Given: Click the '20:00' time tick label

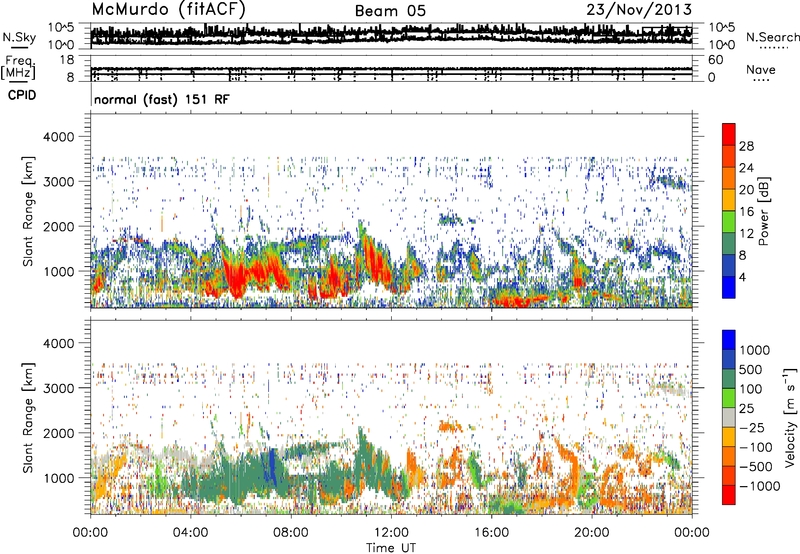Looking at the screenshot, I should point(591,533).
